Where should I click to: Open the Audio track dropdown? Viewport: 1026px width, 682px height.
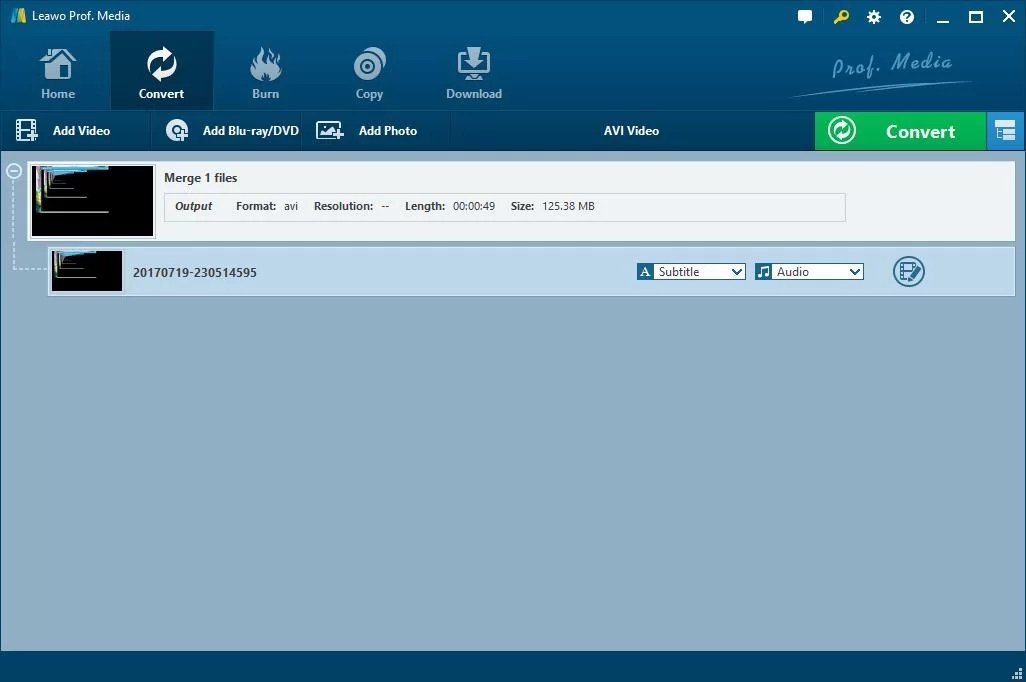pos(815,271)
